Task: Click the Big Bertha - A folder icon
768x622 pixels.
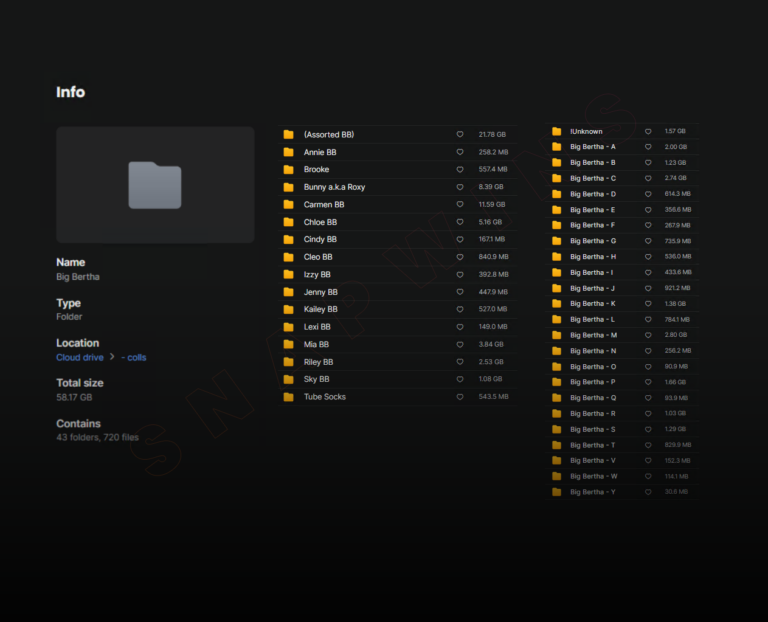Action: [x=556, y=147]
